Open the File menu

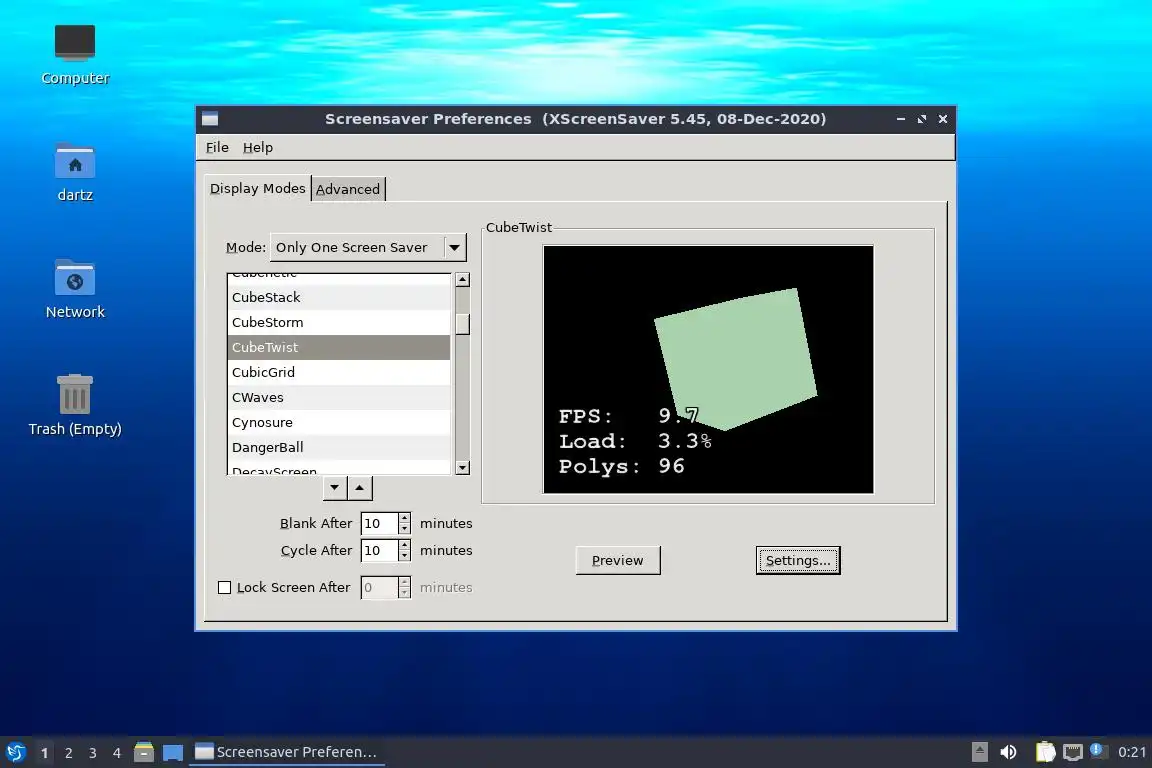(x=217, y=148)
